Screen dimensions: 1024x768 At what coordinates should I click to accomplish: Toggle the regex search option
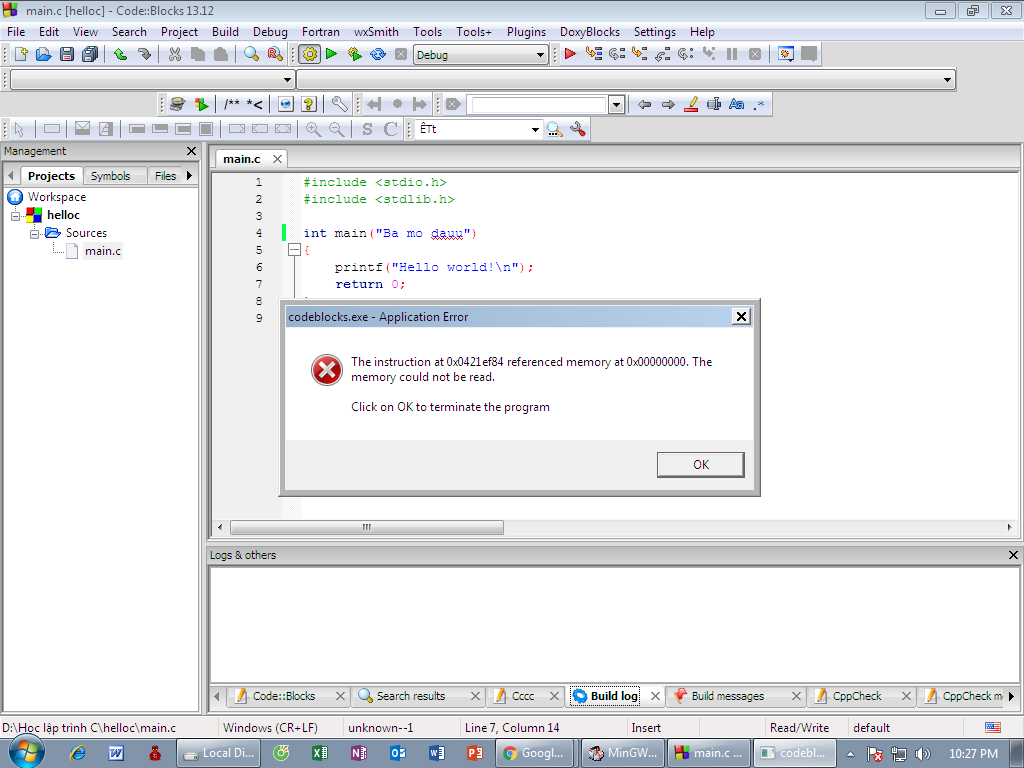click(760, 104)
